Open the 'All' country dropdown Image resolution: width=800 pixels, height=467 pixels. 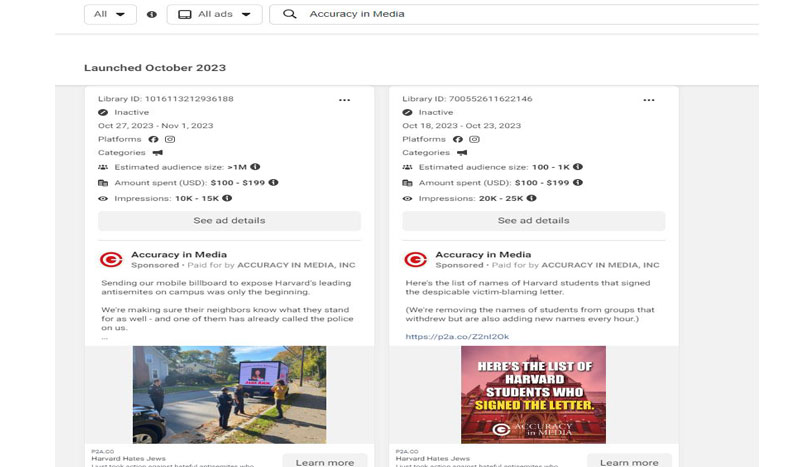[x=109, y=14]
